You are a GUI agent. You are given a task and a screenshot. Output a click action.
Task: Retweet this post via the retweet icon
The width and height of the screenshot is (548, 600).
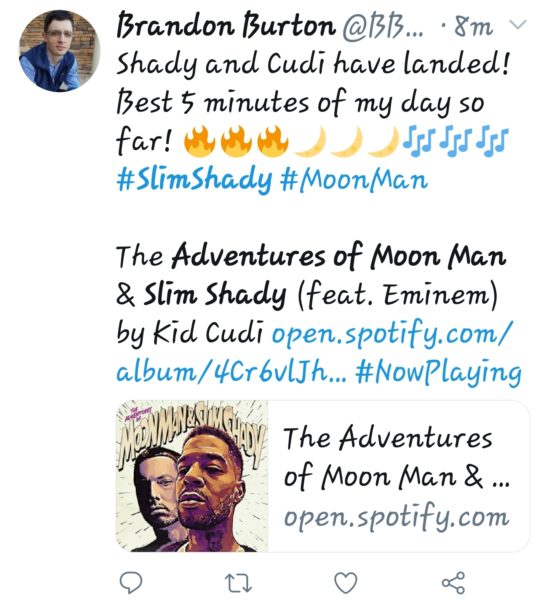[x=238, y=583]
